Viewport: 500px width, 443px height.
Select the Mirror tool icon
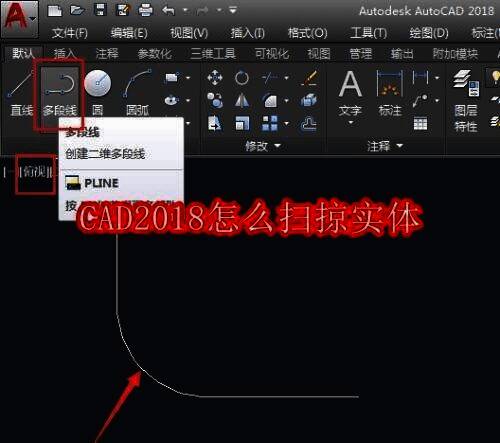tap(242, 100)
